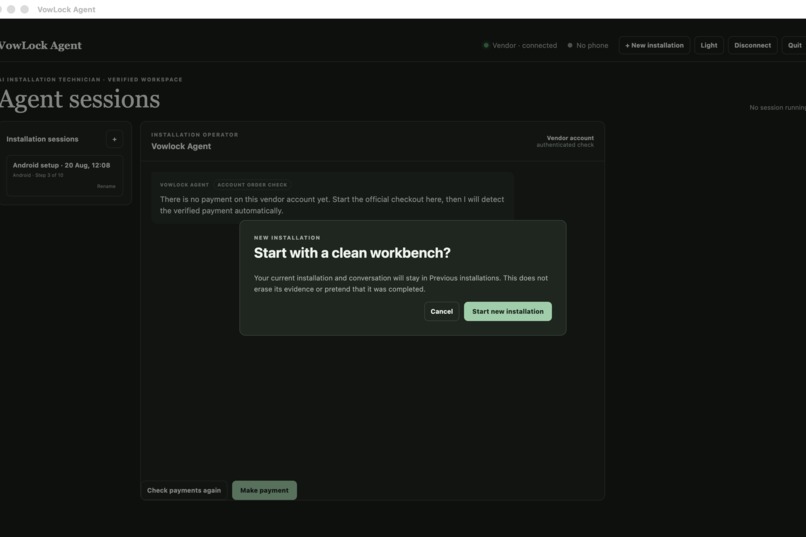The width and height of the screenshot is (806, 537).
Task: Click the No phone status indicator
Action: [x=588, y=45]
